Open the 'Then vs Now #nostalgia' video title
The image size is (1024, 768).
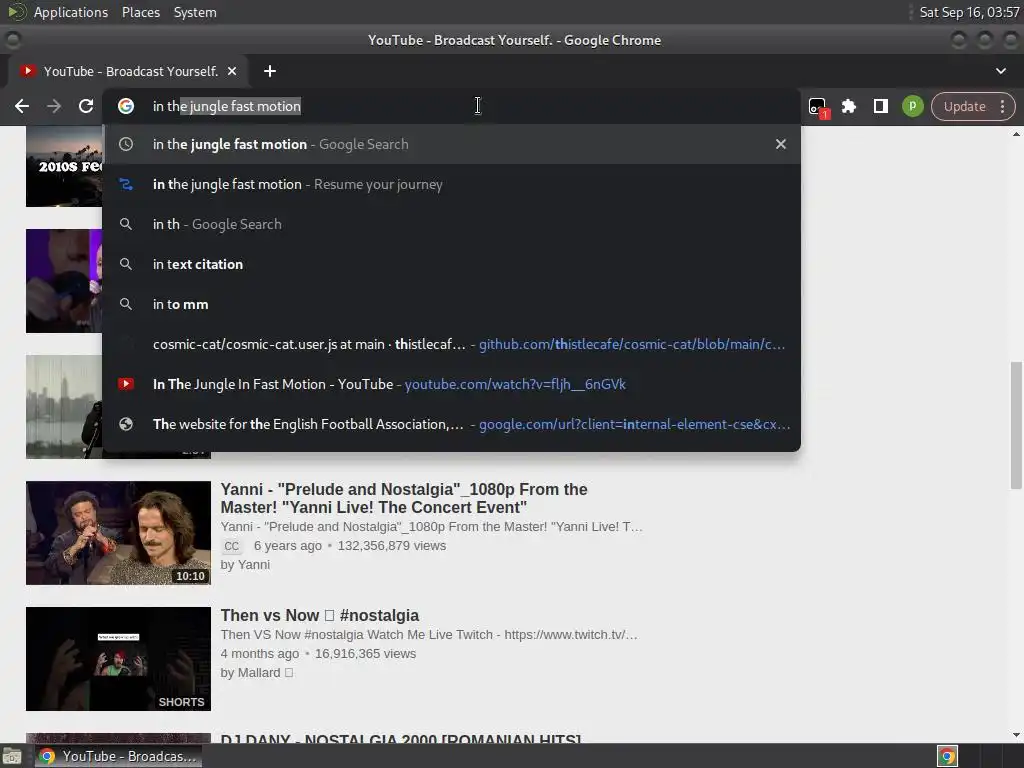[319, 616]
